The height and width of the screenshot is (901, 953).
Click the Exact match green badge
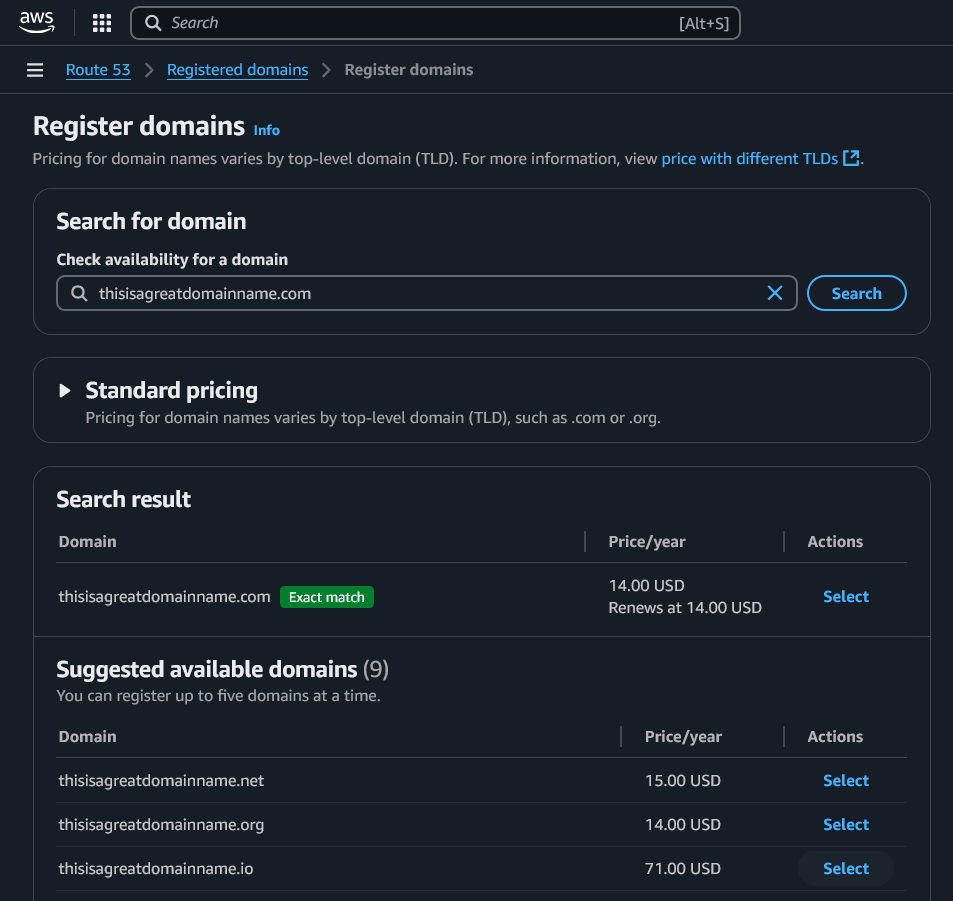coord(326,597)
